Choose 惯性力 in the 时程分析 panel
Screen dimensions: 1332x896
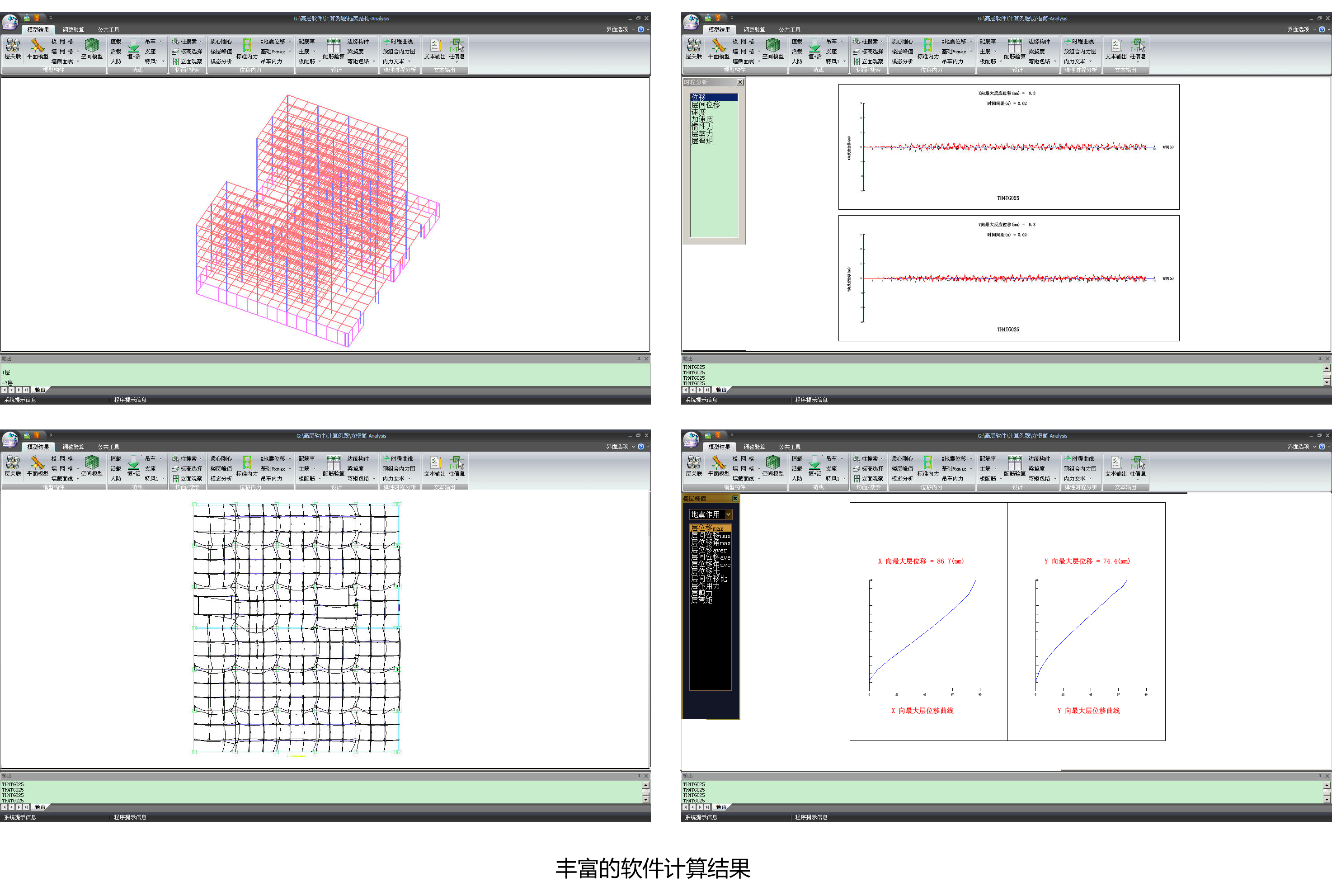coord(702,127)
